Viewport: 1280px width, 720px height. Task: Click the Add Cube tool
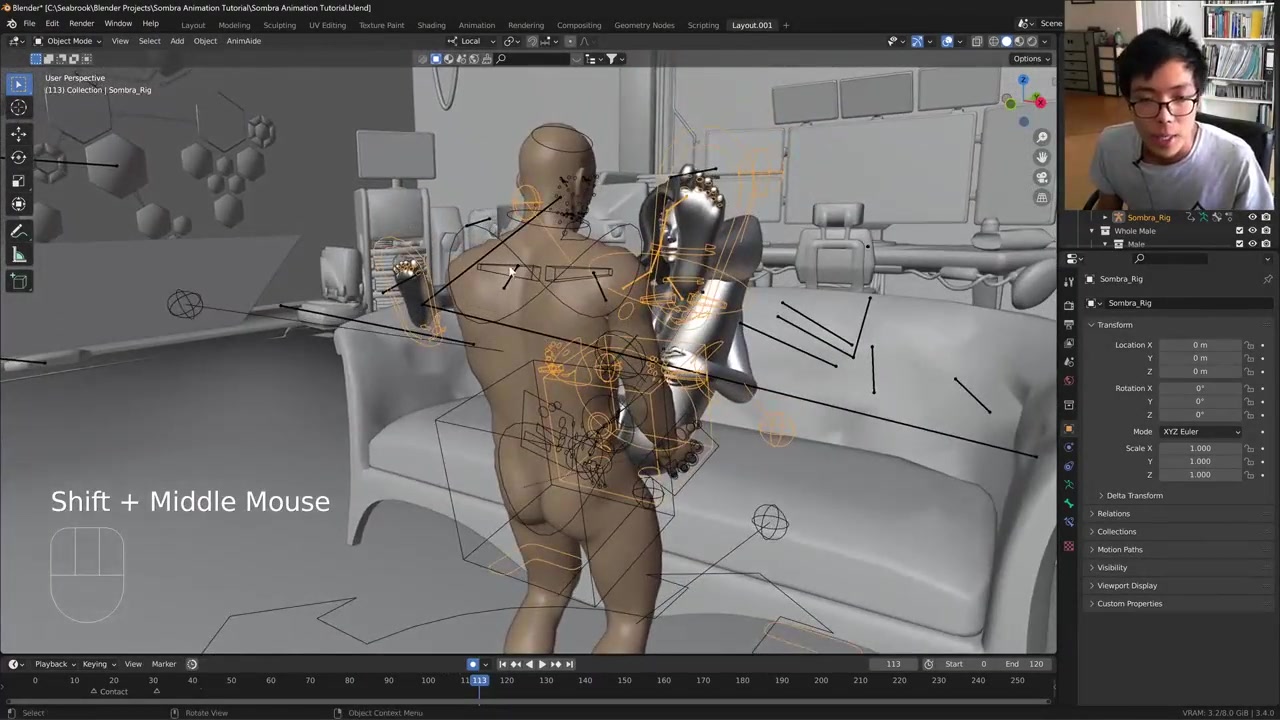coord(18,281)
